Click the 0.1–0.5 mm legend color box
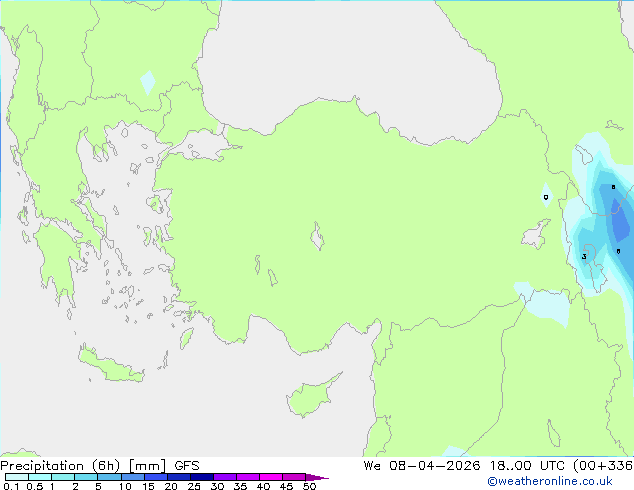The image size is (634, 490). coord(17,477)
